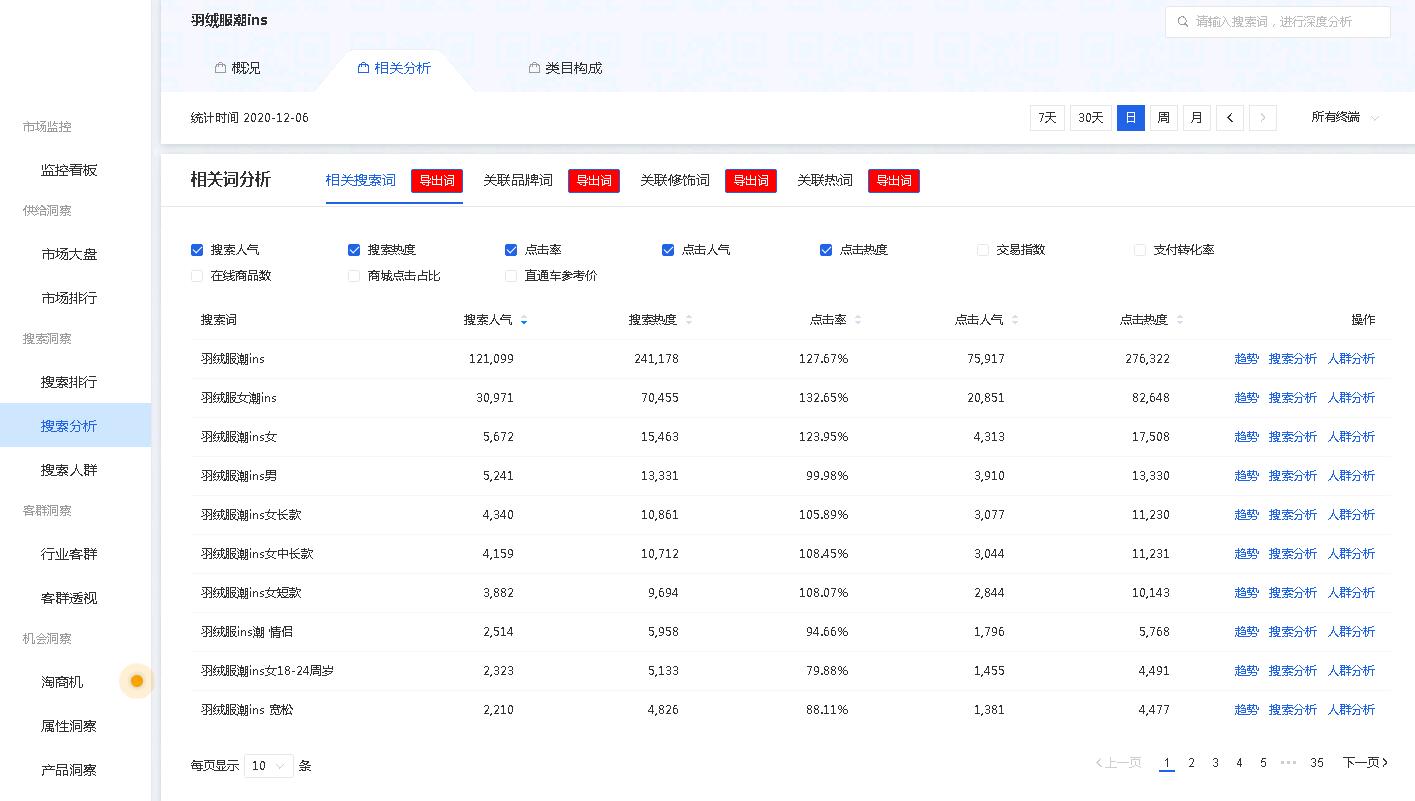Open 搜索排行 in the sidebar
Image resolution: width=1415 pixels, height=801 pixels.
click(x=69, y=382)
